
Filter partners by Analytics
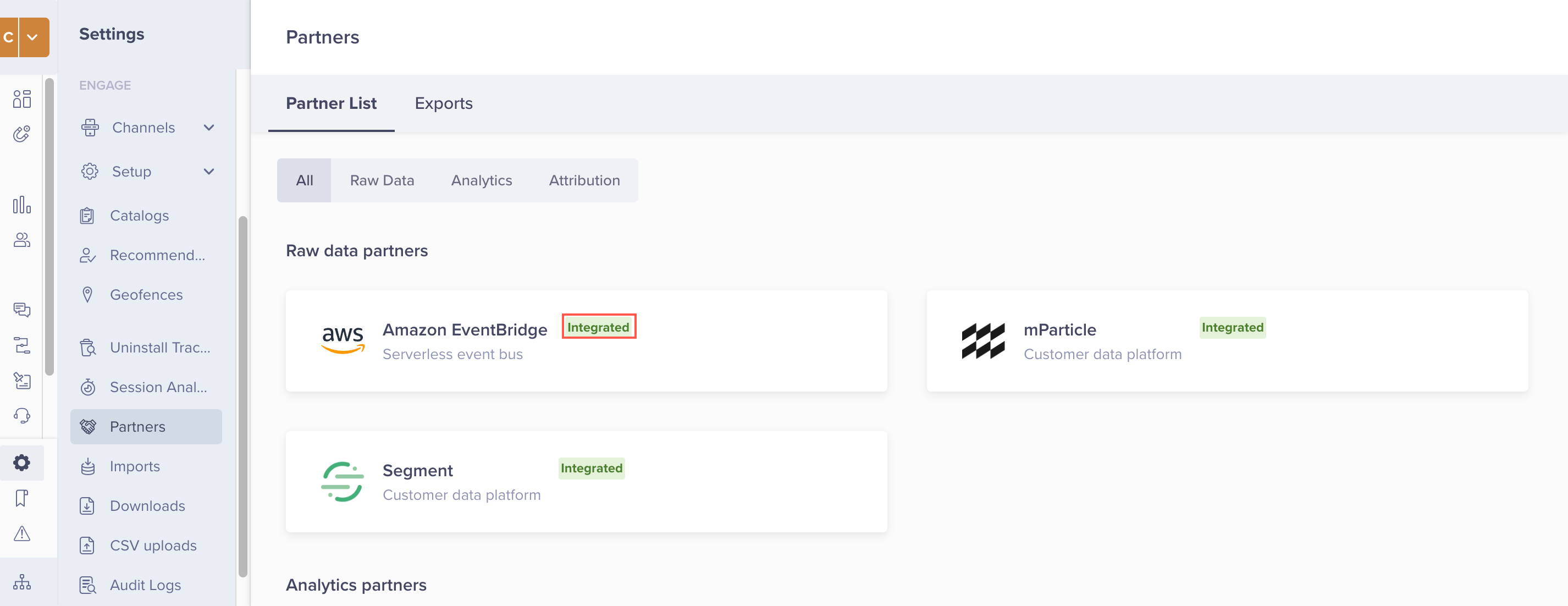[481, 180]
